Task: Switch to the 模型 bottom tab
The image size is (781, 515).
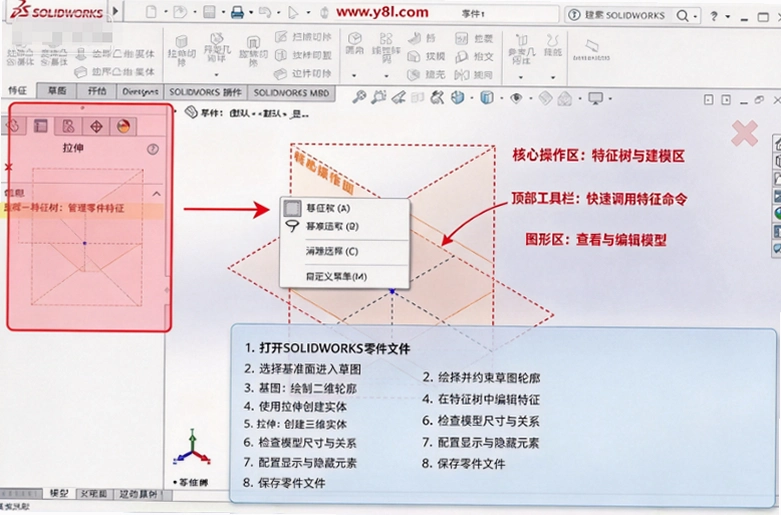Action: pyautogui.click(x=59, y=493)
